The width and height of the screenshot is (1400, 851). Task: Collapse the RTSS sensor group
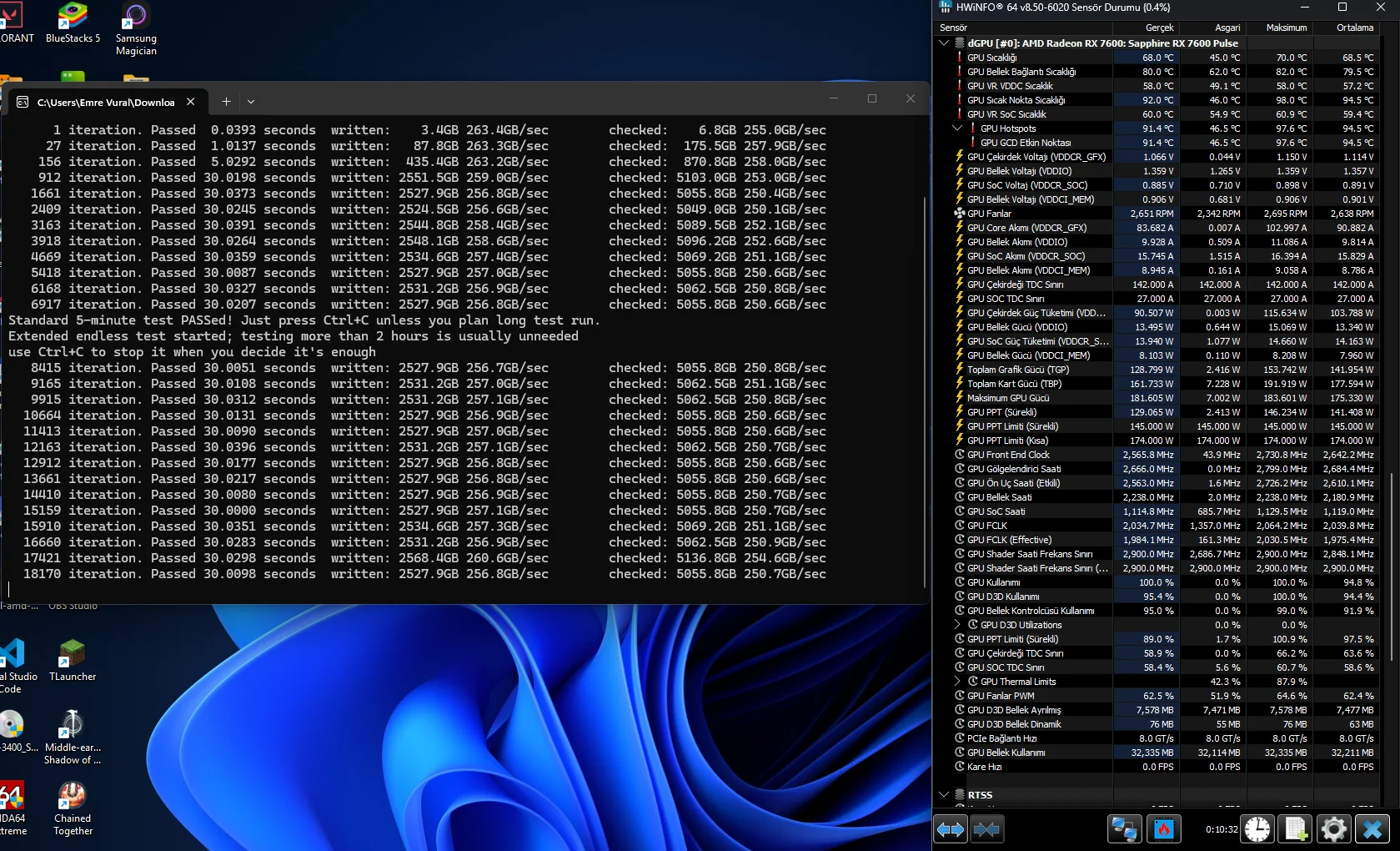[x=944, y=795]
